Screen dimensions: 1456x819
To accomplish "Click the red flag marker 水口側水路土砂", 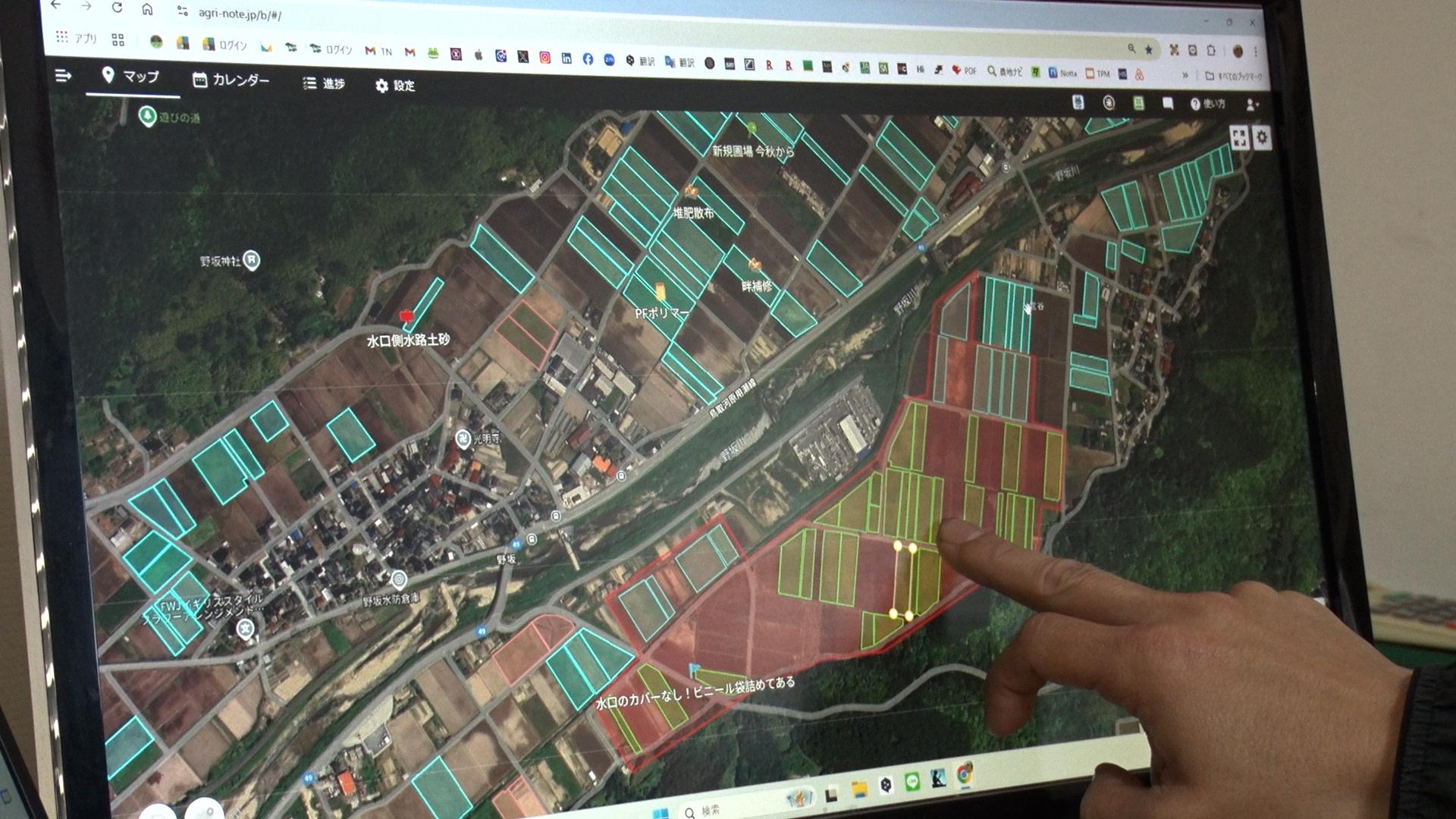I will 406,315.
